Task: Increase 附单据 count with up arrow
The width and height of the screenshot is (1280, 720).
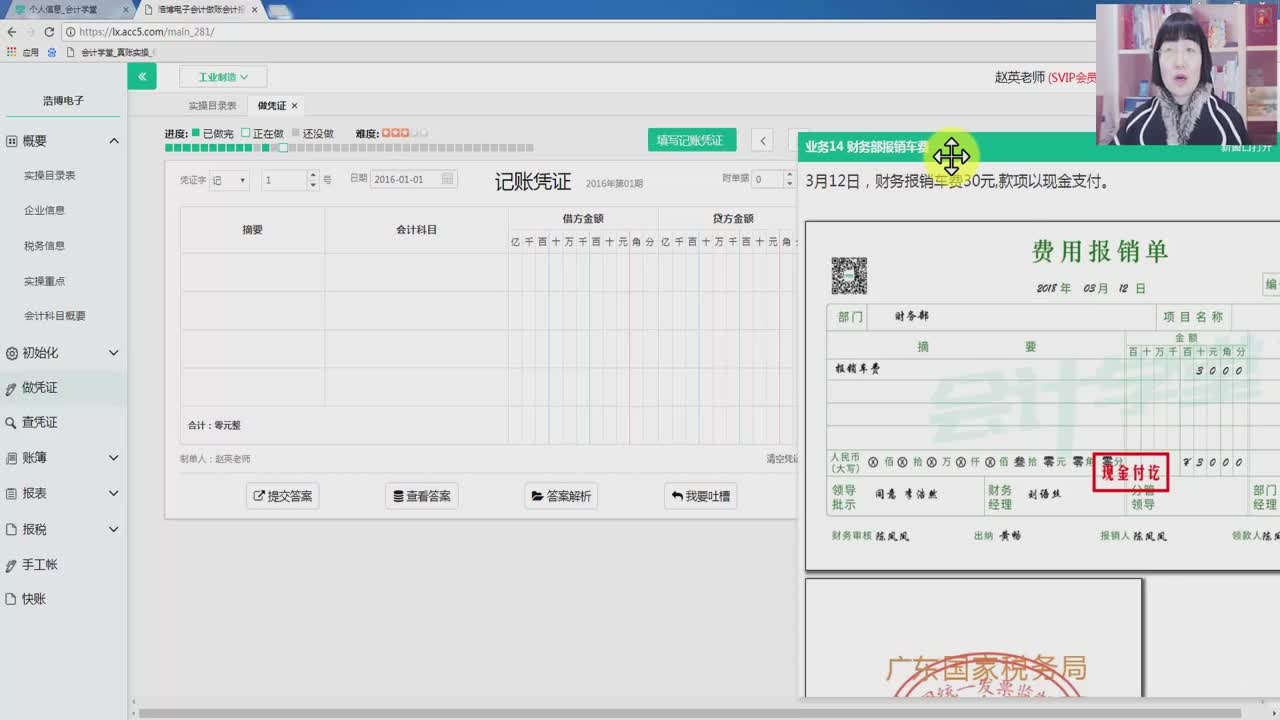Action: [789, 176]
